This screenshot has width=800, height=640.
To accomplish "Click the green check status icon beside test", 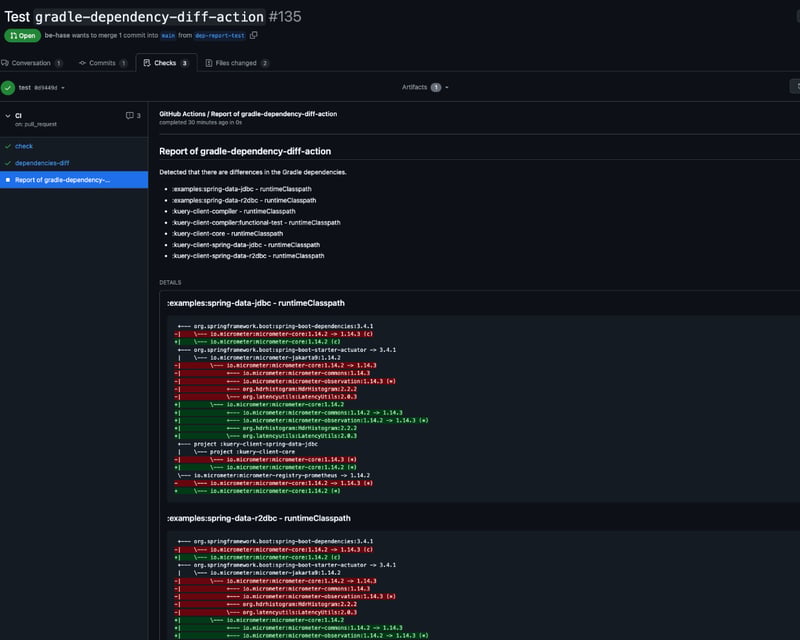I will [8, 88].
